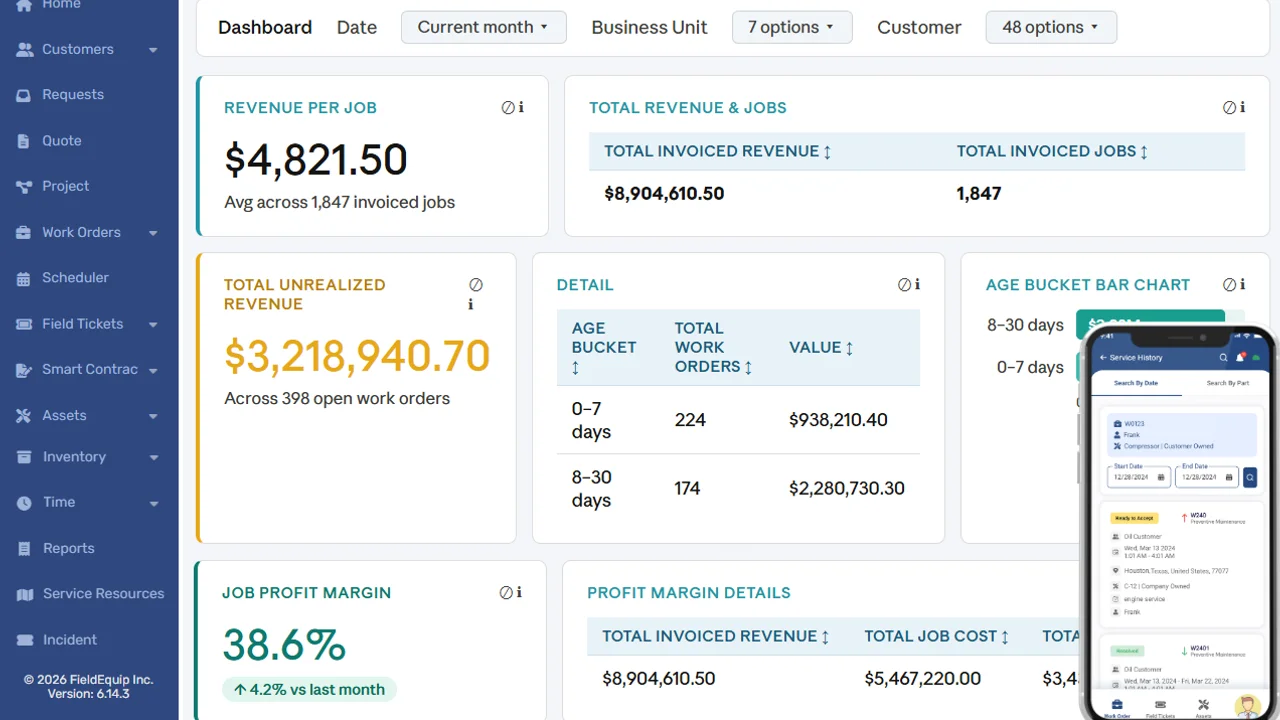Expand the Work Orders submenu arrow
Screen dimensions: 1280x720
pyautogui.click(x=153, y=233)
